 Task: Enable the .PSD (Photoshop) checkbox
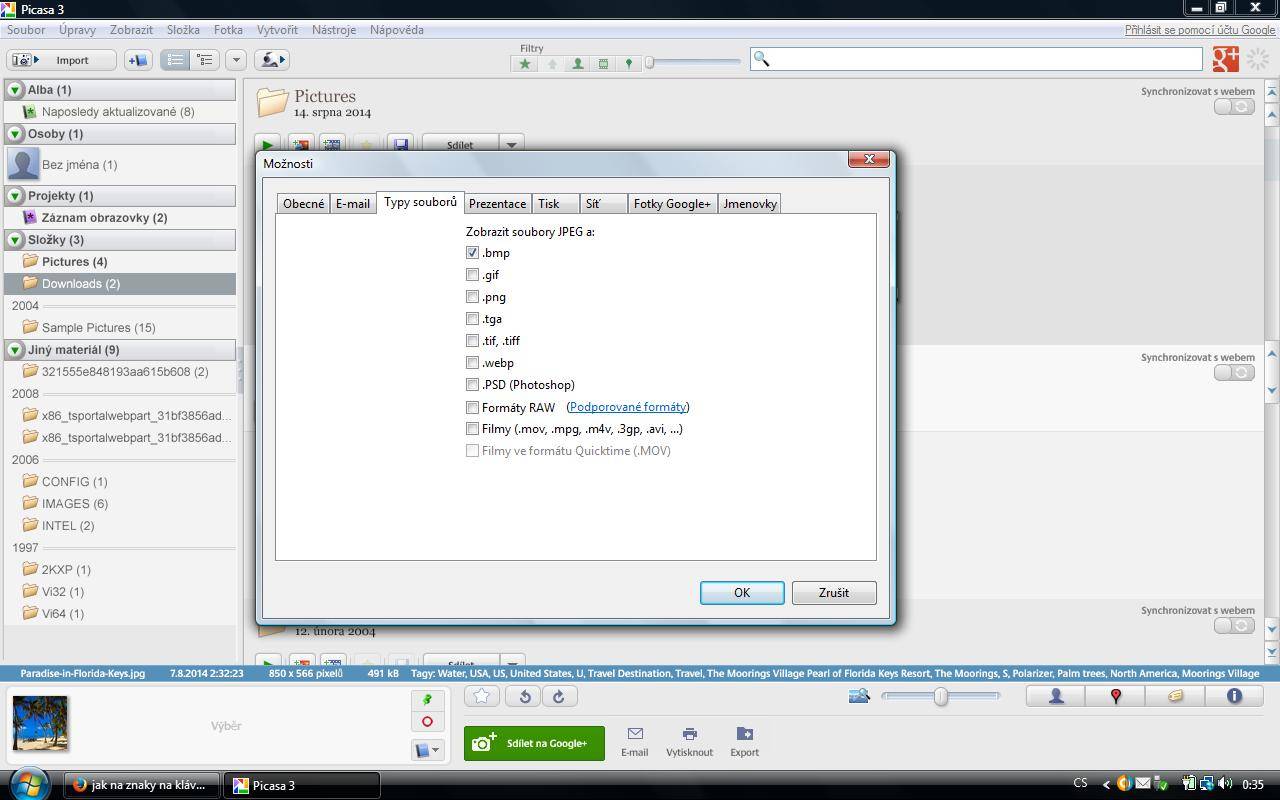(x=472, y=385)
